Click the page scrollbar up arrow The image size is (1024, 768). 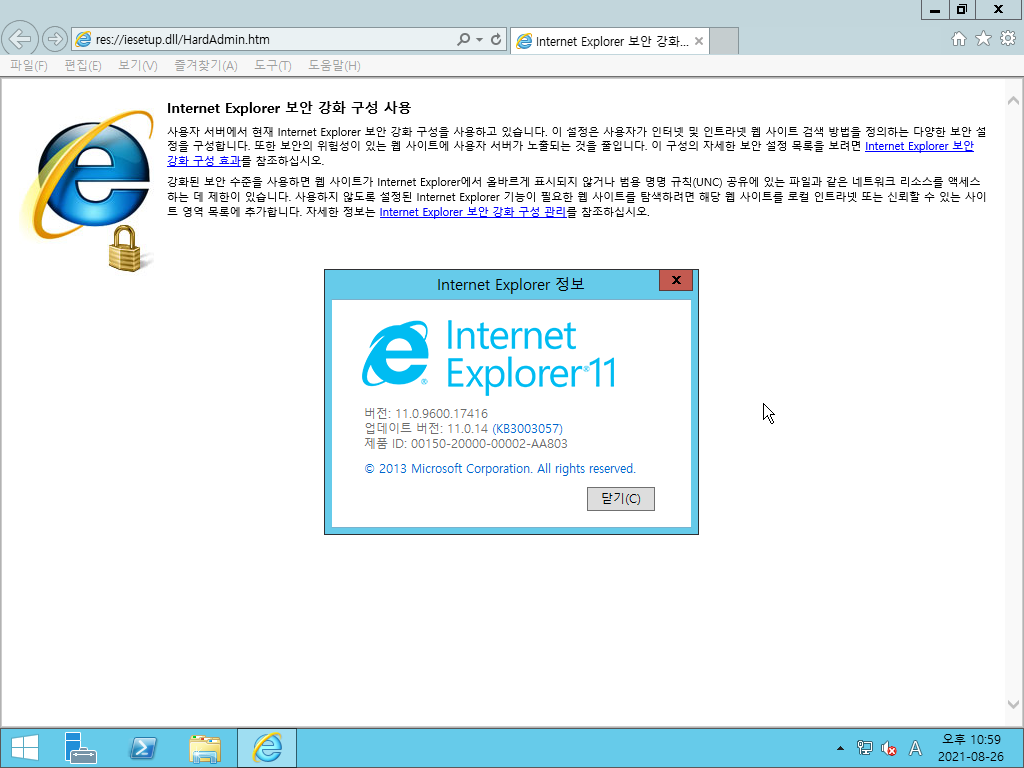1013,101
